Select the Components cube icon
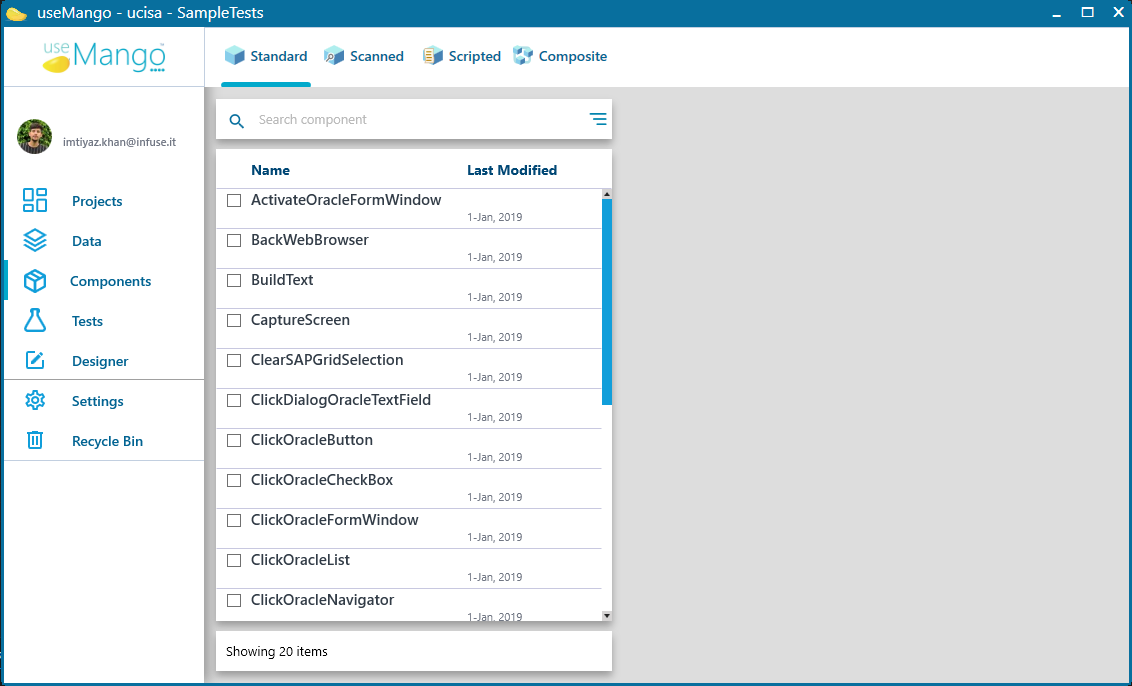The width and height of the screenshot is (1132, 686). [x=35, y=281]
